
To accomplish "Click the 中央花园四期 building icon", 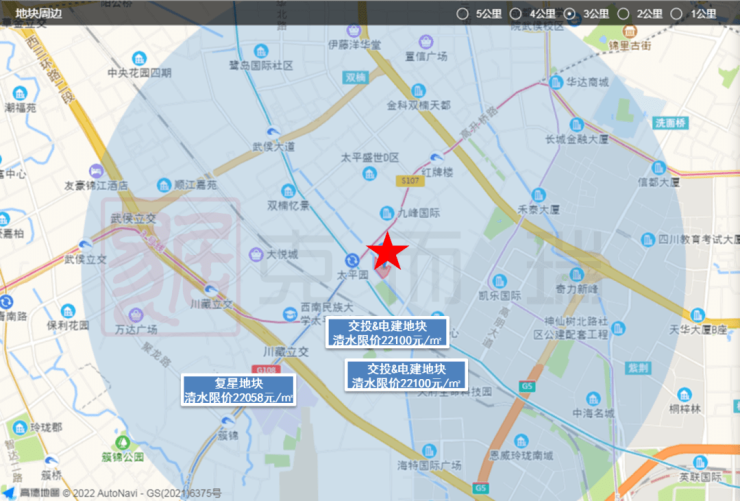I will 139,58.
